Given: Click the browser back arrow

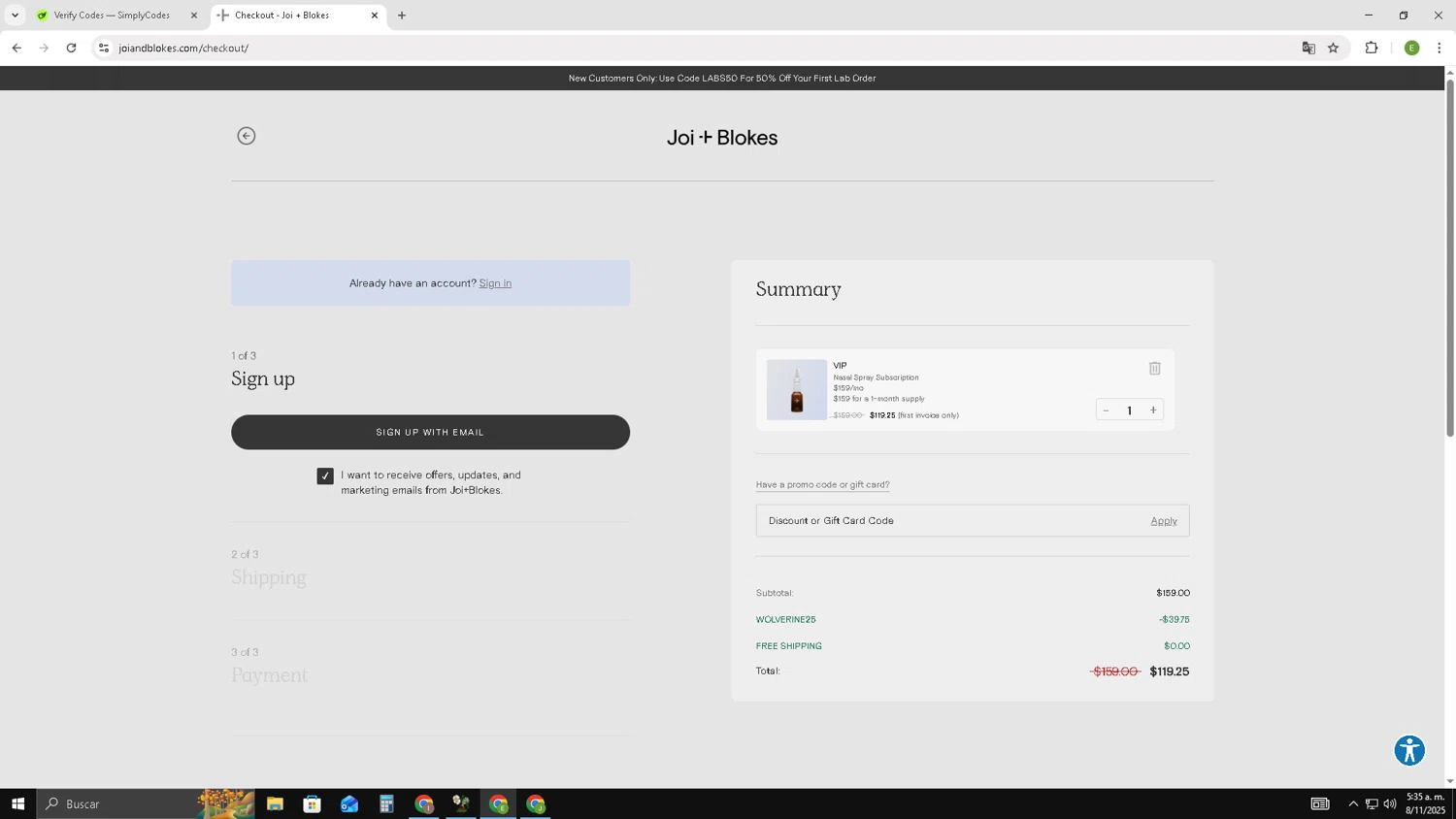Looking at the screenshot, I should 17,48.
